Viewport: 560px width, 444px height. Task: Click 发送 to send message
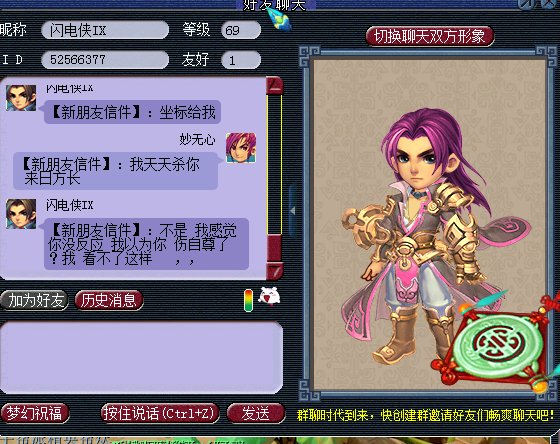(x=256, y=413)
